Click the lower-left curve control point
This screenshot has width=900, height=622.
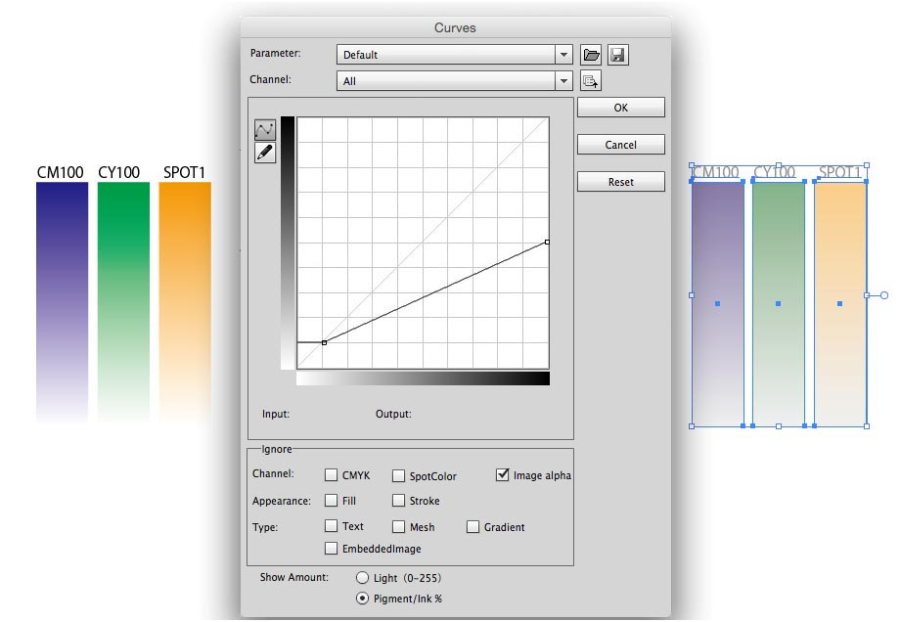pyautogui.click(x=323, y=342)
